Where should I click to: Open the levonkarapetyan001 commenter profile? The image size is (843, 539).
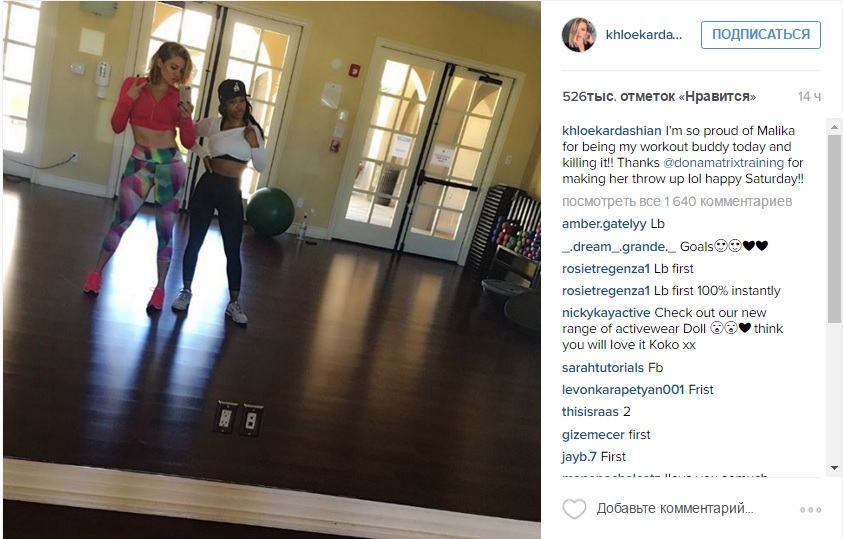pos(623,390)
